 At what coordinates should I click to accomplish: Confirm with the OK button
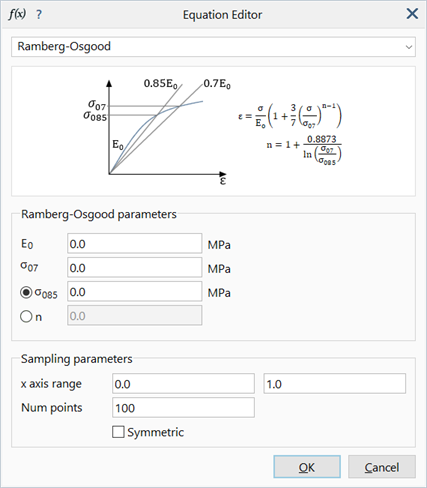[307, 467]
